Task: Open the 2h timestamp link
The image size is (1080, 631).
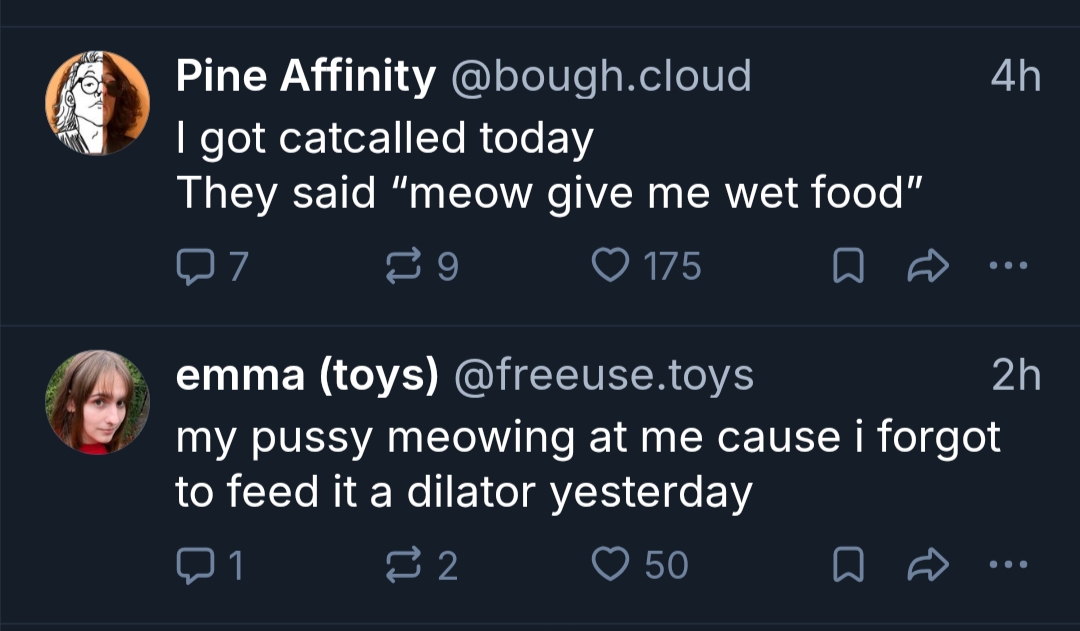Action: pos(1015,376)
